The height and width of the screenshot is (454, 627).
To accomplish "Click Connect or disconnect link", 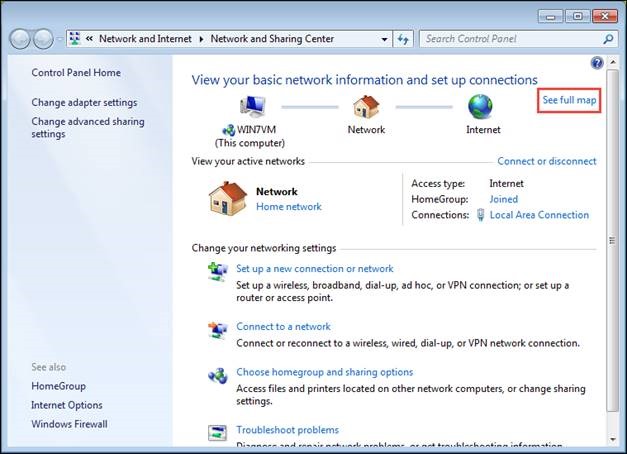I will tap(547, 161).
